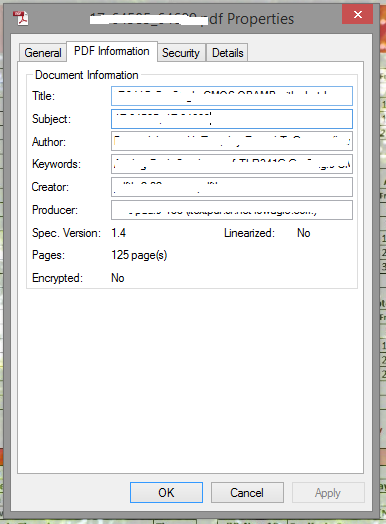Switch to the General tab
386x524 pixels.
[x=43, y=53]
